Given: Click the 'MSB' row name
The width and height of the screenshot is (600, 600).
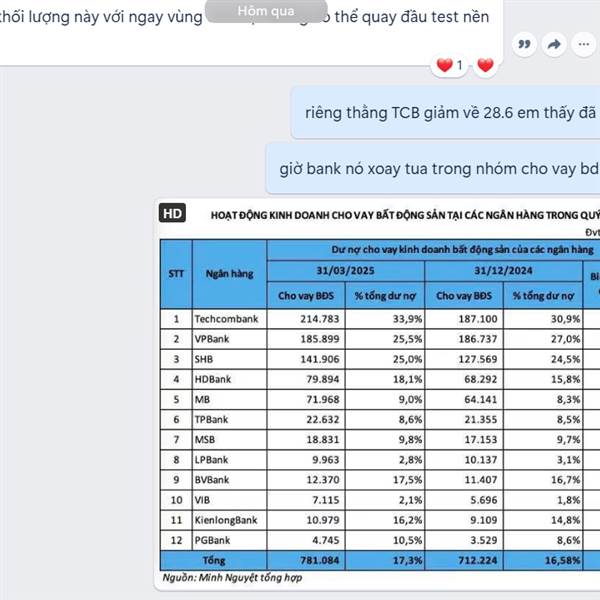Looking at the screenshot, I should (205, 440).
